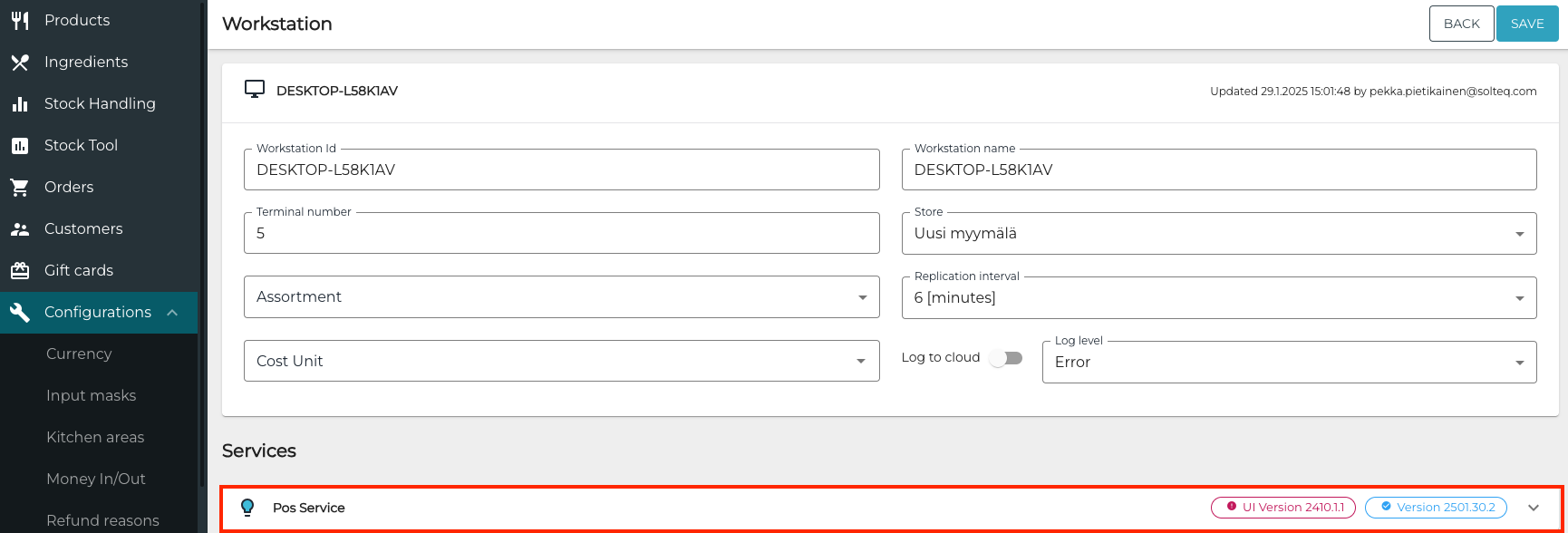Click the UI Version 2410.1.1 badge
The height and width of the screenshot is (533, 1568).
click(x=1283, y=508)
